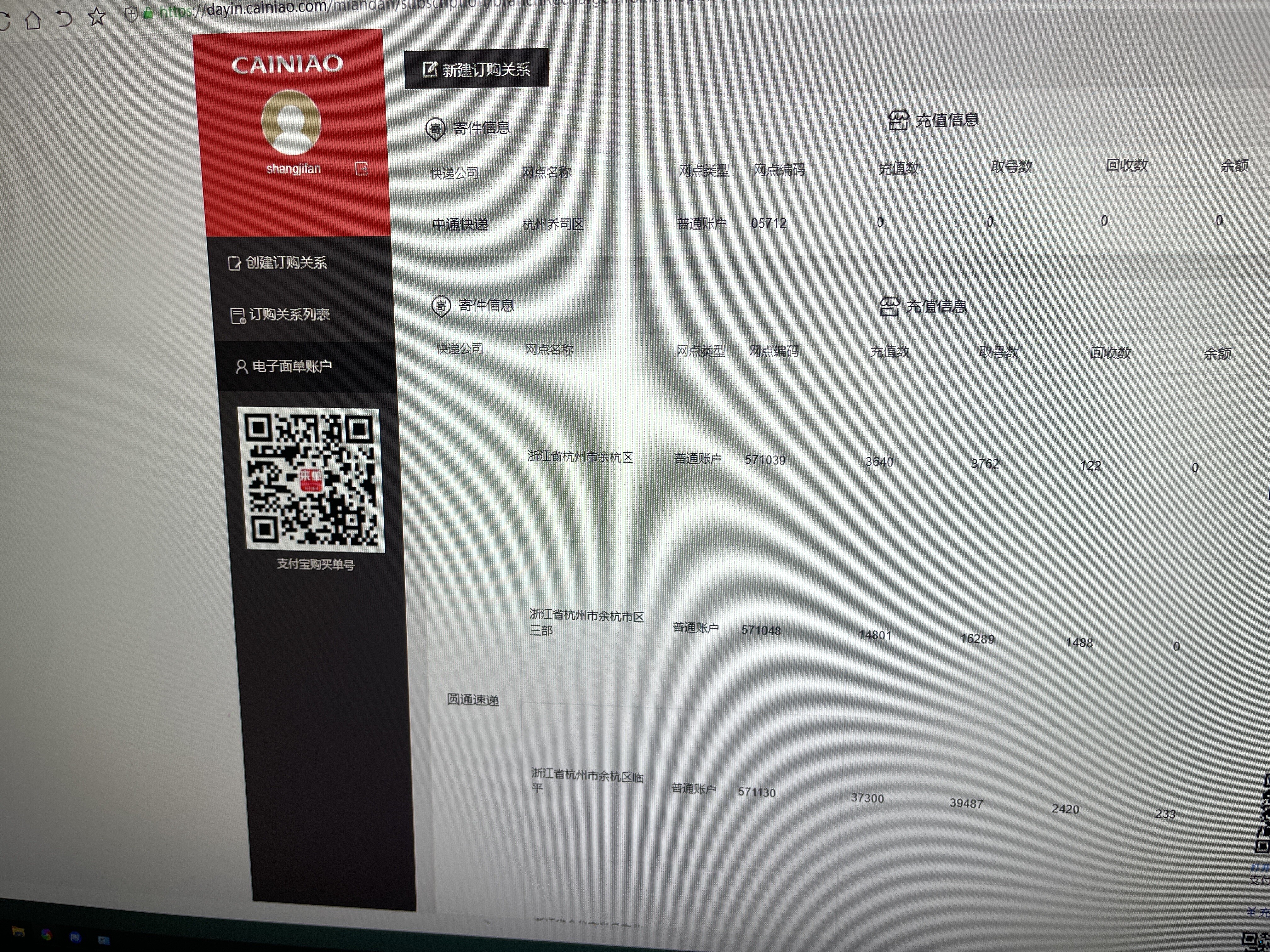Image resolution: width=1270 pixels, height=952 pixels.
Task: Click branch code 571048
Action: (761, 630)
